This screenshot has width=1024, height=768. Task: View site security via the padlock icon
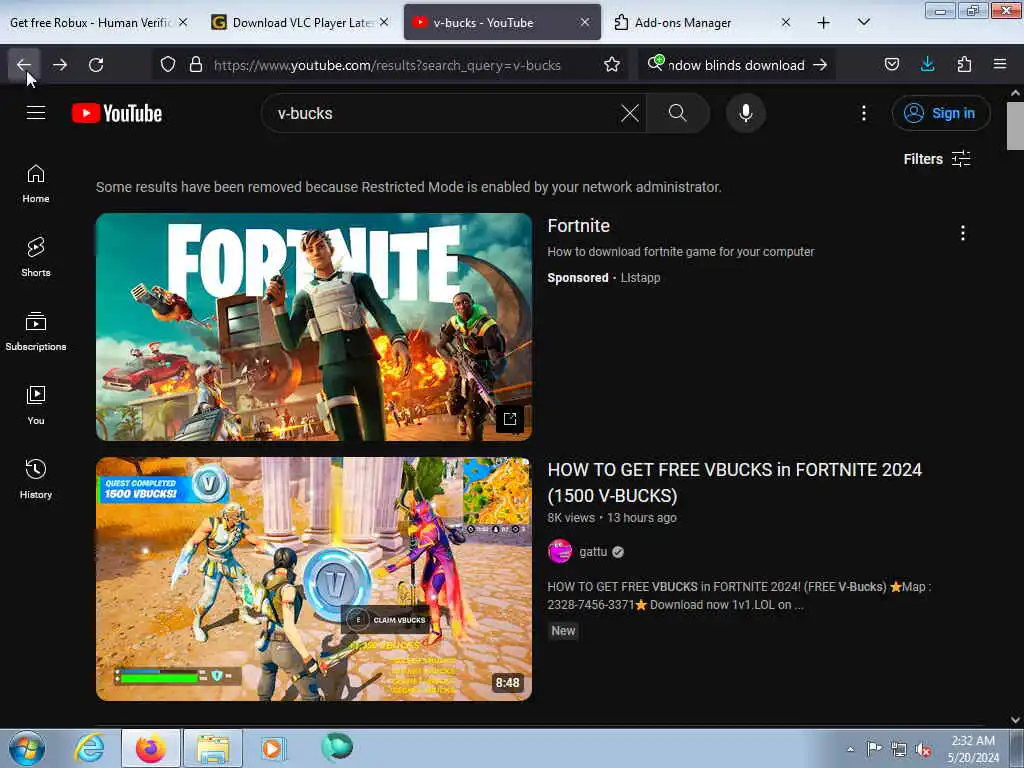click(195, 65)
